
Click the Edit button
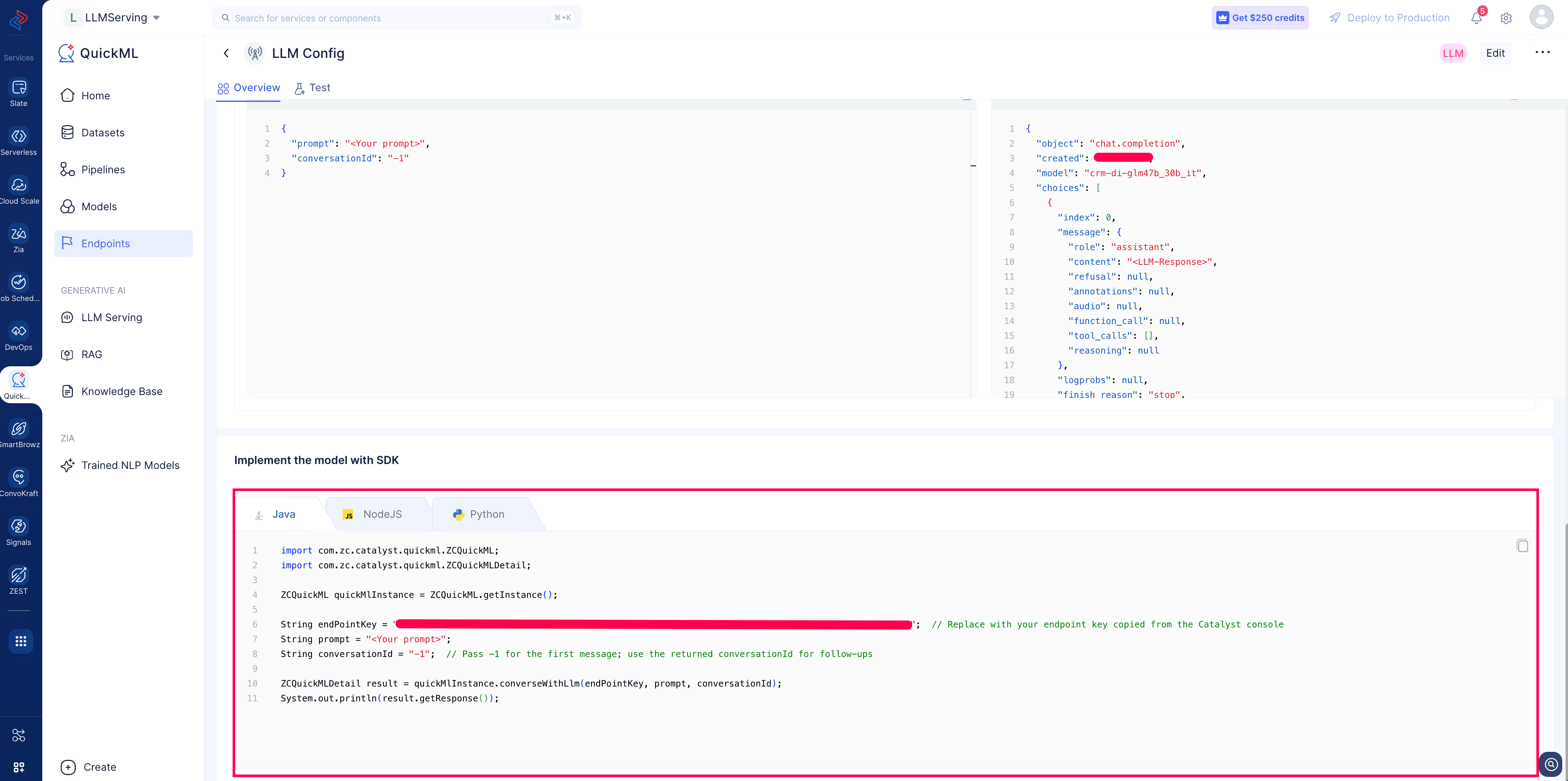coord(1495,53)
